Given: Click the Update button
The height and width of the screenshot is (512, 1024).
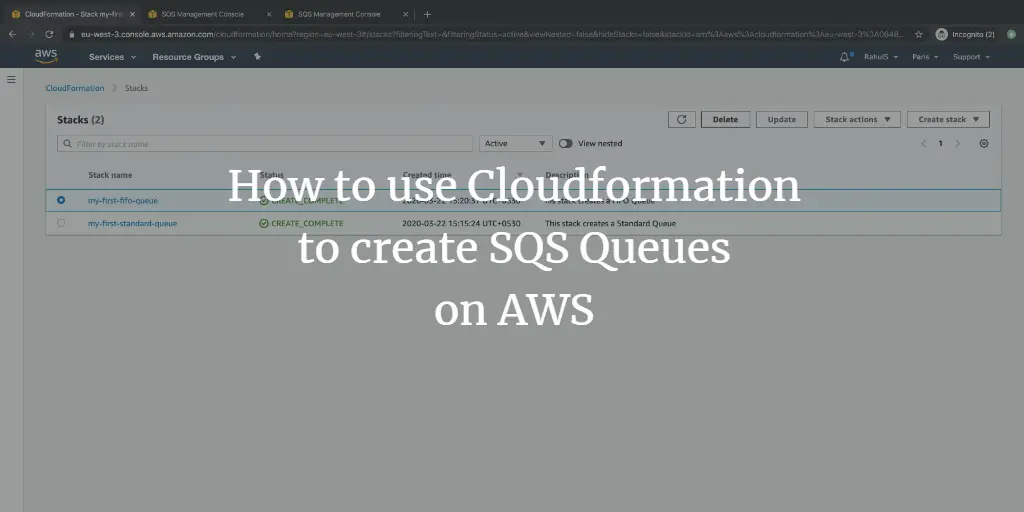Looking at the screenshot, I should tap(782, 120).
